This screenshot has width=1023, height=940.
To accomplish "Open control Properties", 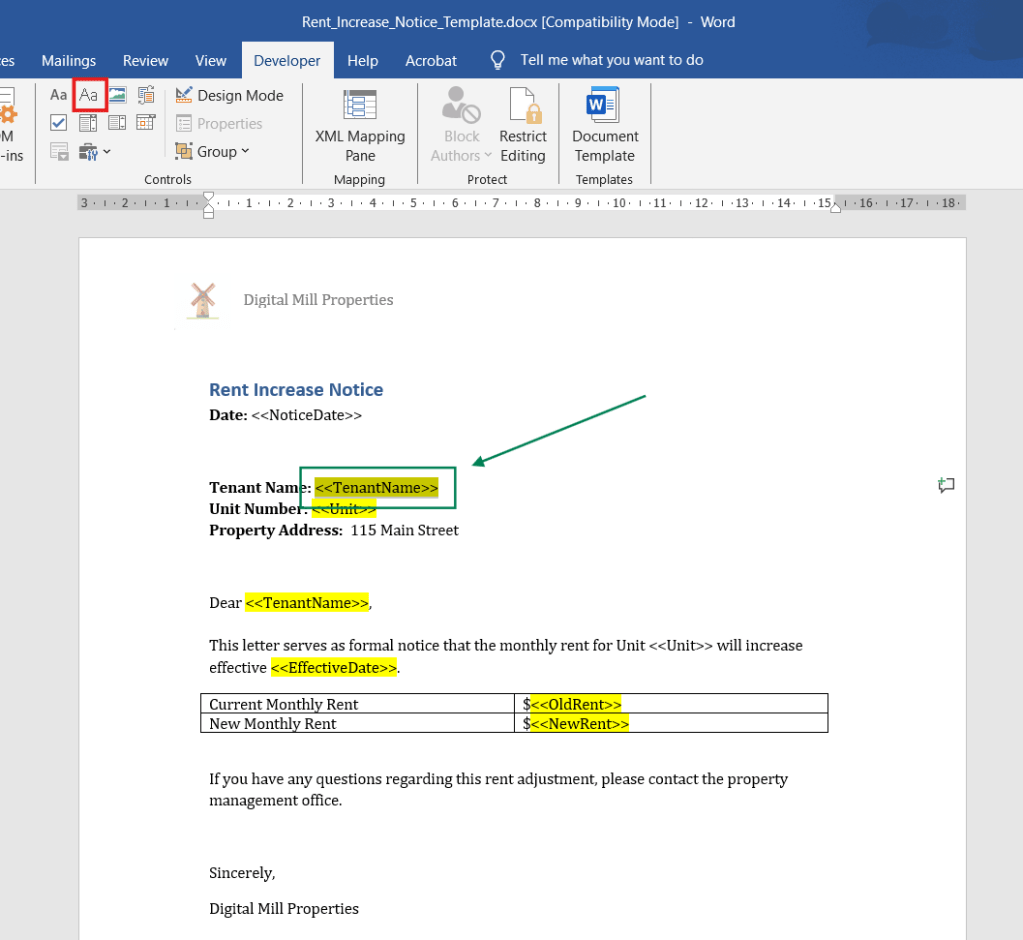I will click(219, 123).
